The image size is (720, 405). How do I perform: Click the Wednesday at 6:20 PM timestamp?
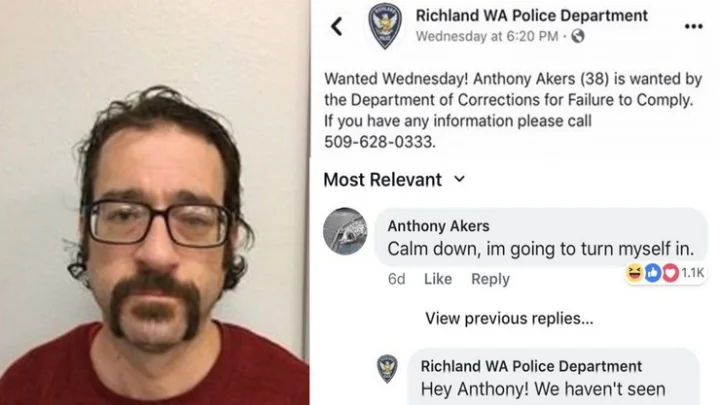click(x=487, y=36)
